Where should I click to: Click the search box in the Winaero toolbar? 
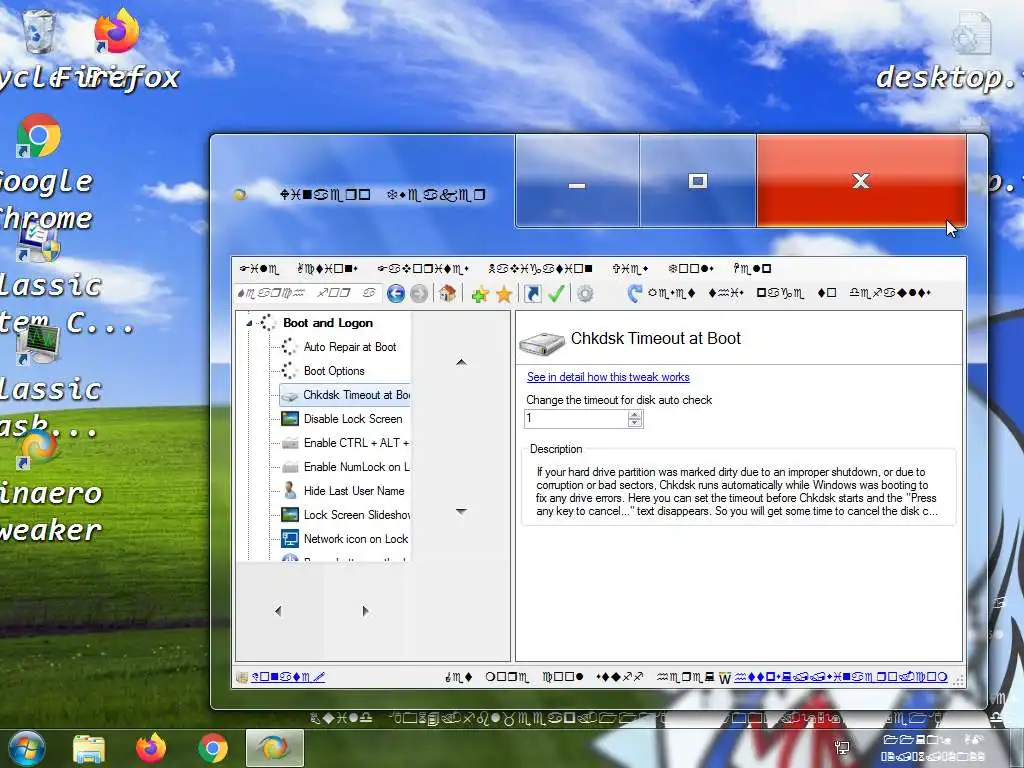[x=307, y=293]
